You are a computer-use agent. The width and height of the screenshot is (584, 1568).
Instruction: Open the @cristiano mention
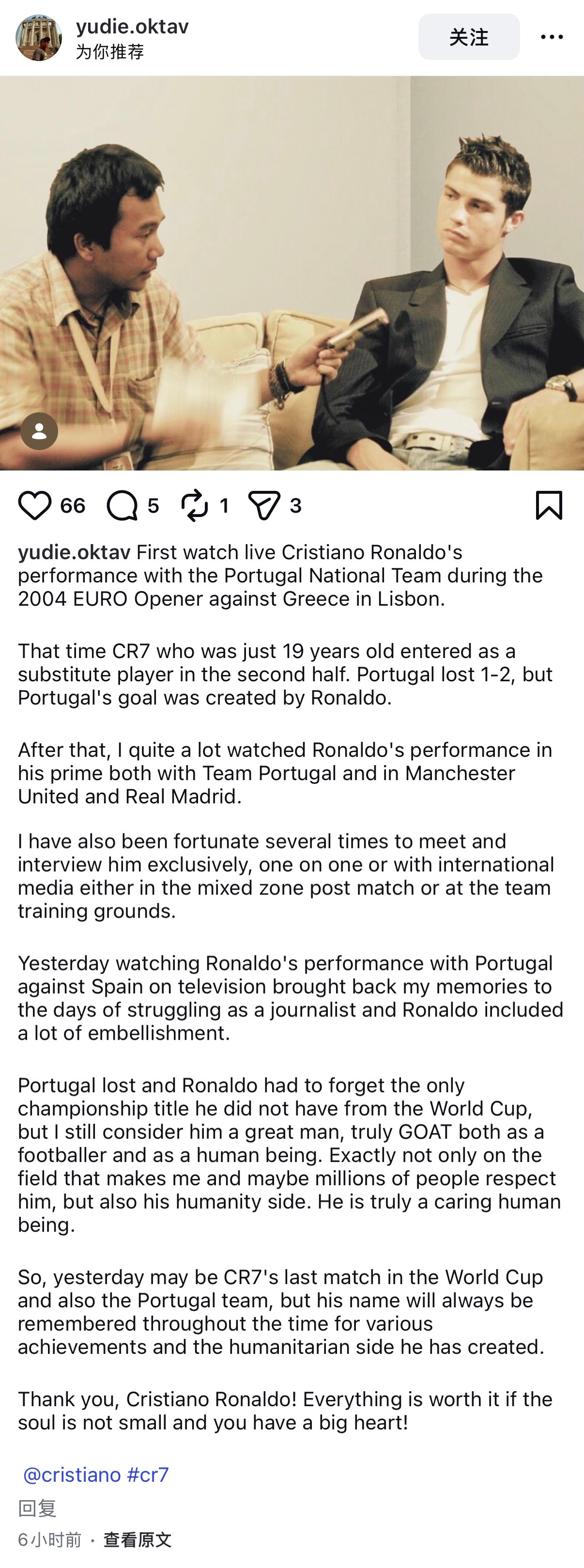[72, 1474]
